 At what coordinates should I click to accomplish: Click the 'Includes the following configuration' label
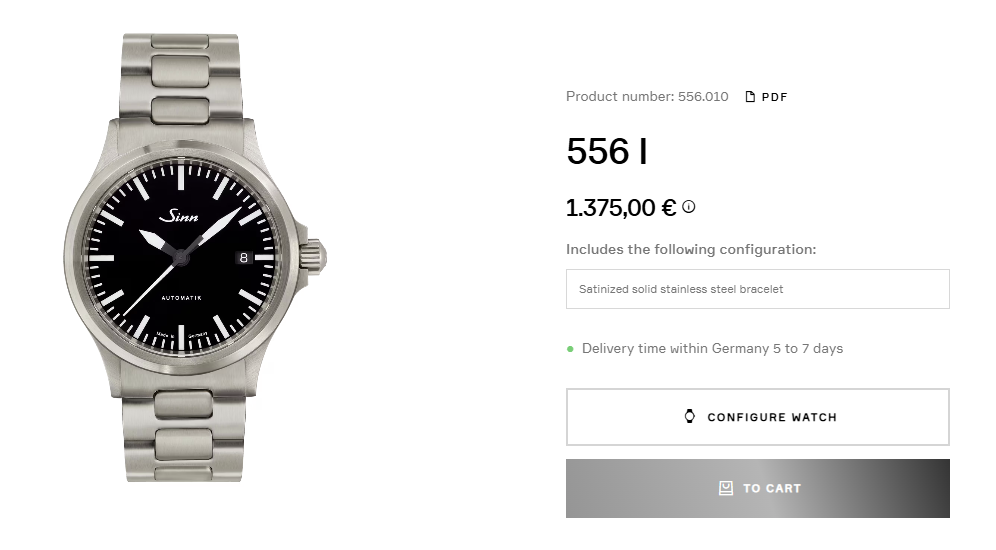(x=691, y=249)
